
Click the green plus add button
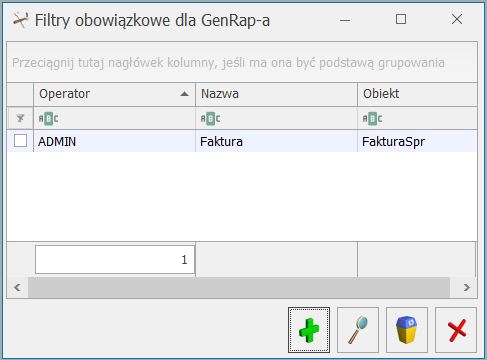click(x=309, y=330)
